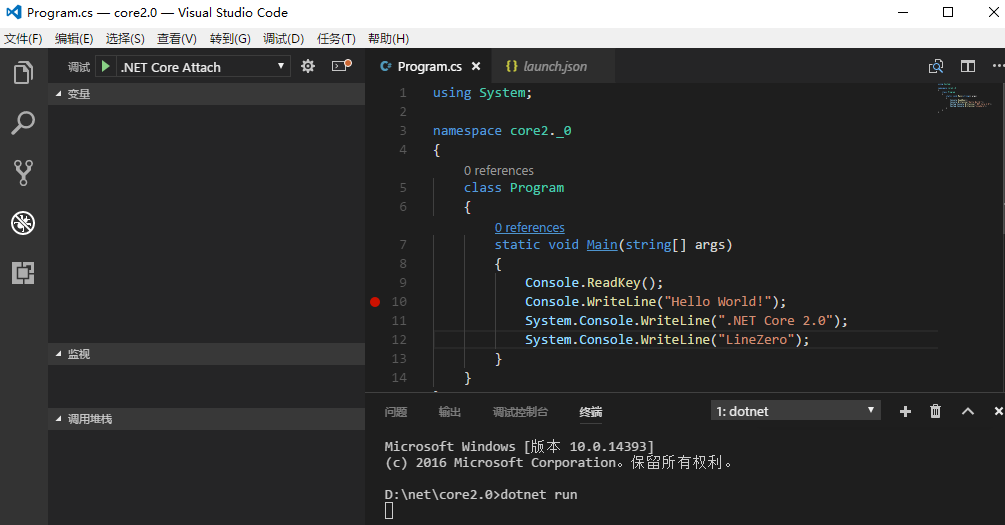Switch to the 终端 panel tab
Viewport: 1005px width, 525px height.
click(x=590, y=412)
